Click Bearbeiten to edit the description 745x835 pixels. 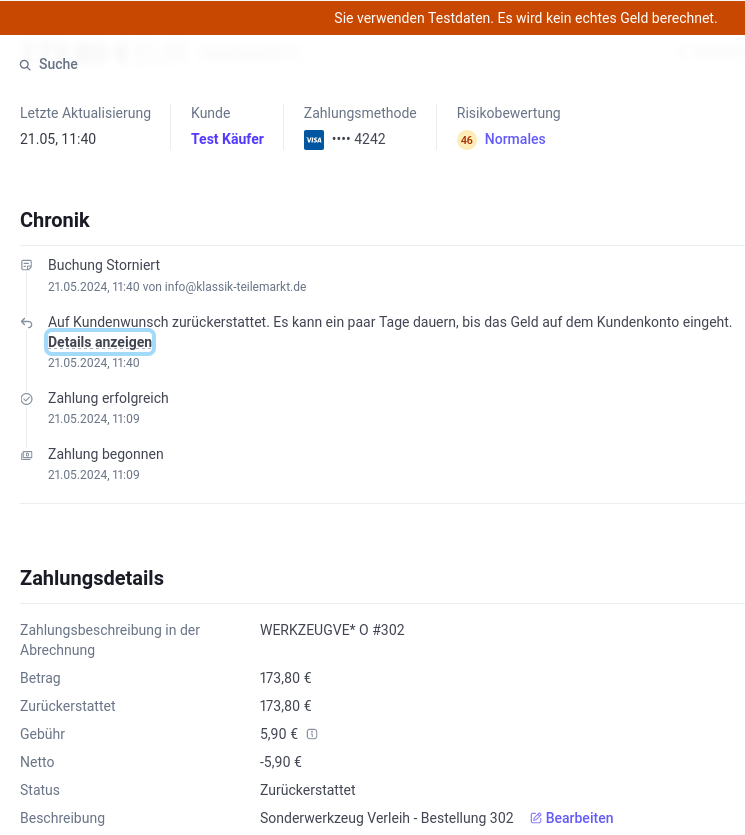click(579, 817)
